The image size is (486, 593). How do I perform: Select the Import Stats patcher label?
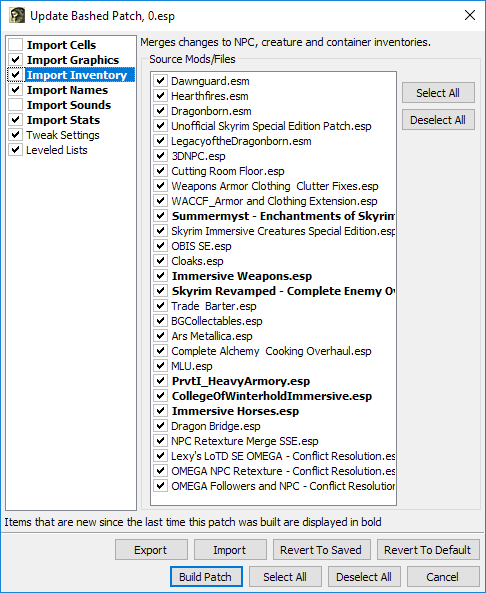tap(63, 120)
